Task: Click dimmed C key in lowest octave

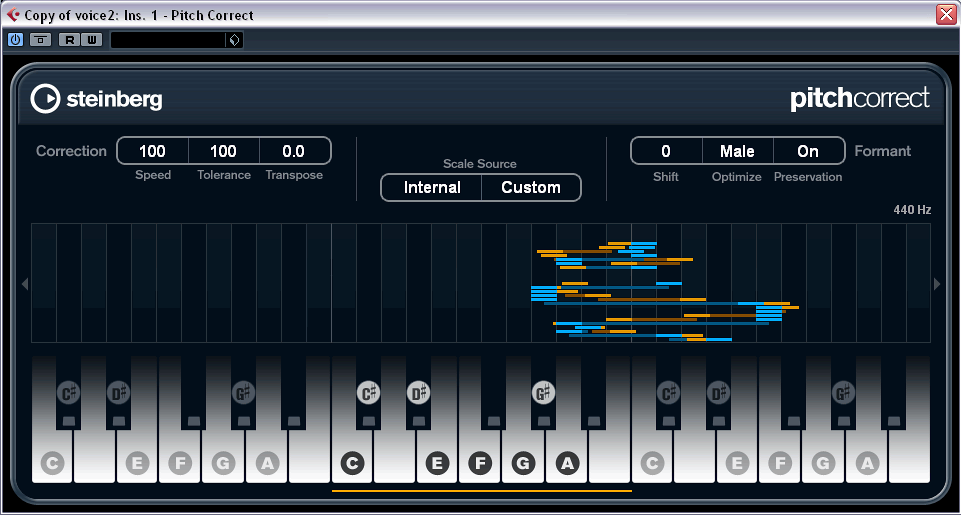Action: [x=52, y=463]
